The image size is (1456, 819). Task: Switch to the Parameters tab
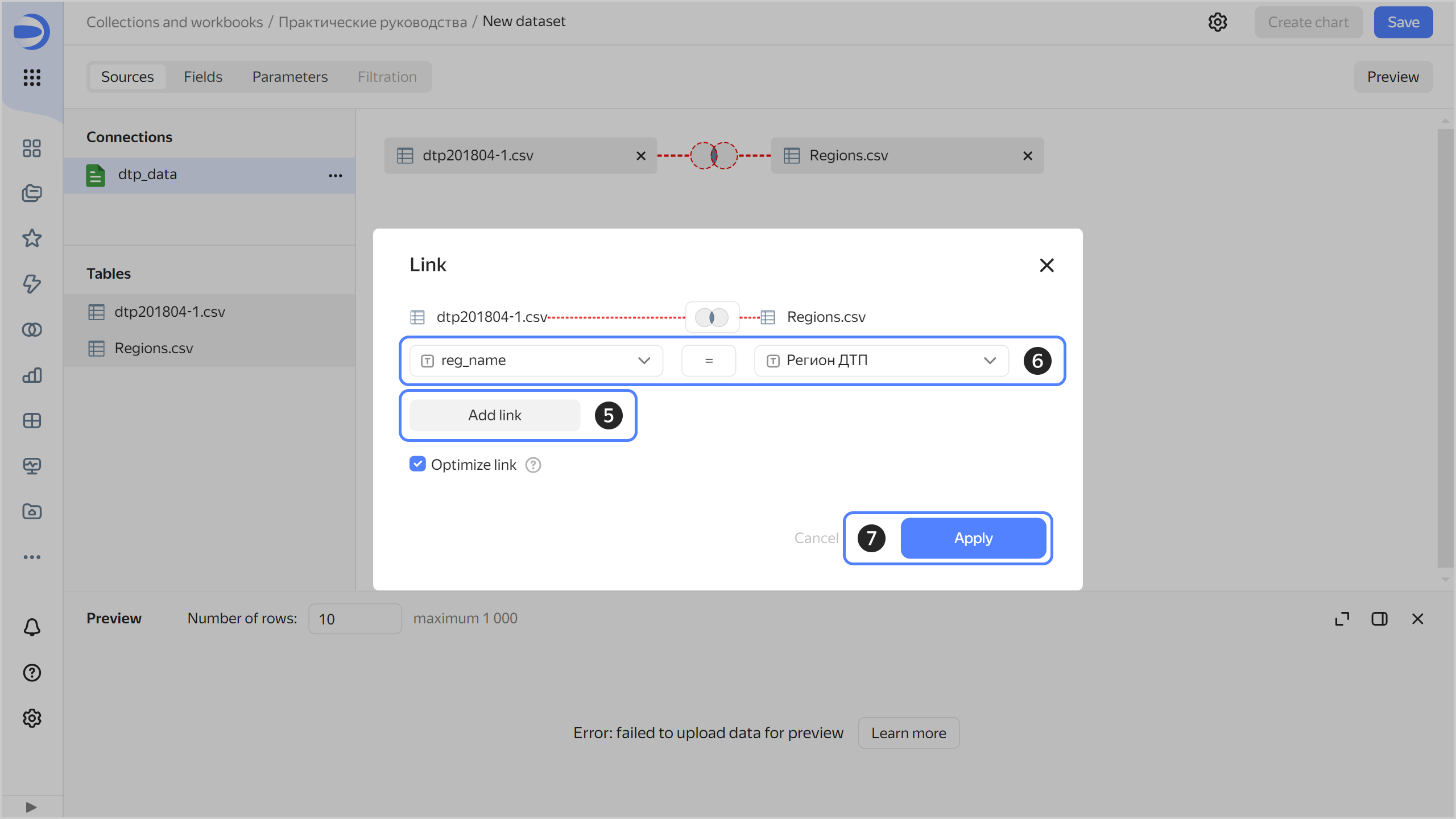point(289,77)
